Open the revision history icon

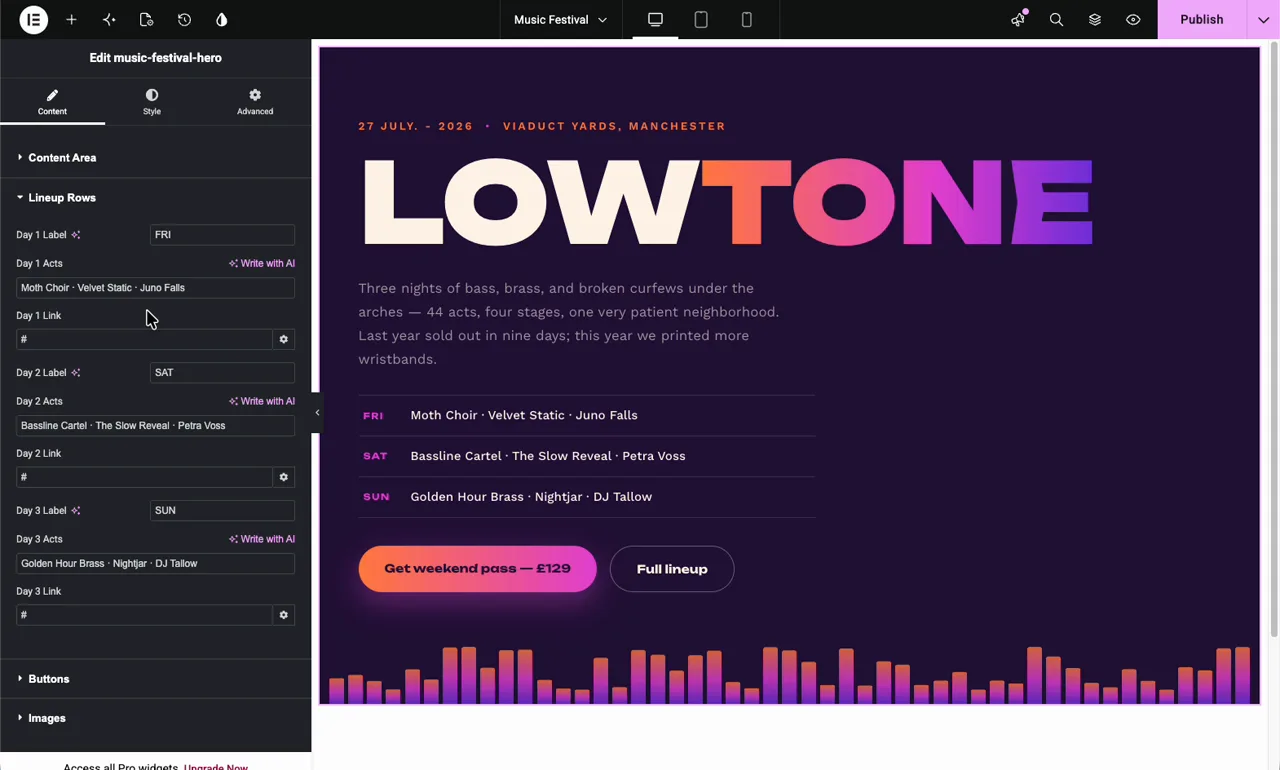click(x=184, y=19)
